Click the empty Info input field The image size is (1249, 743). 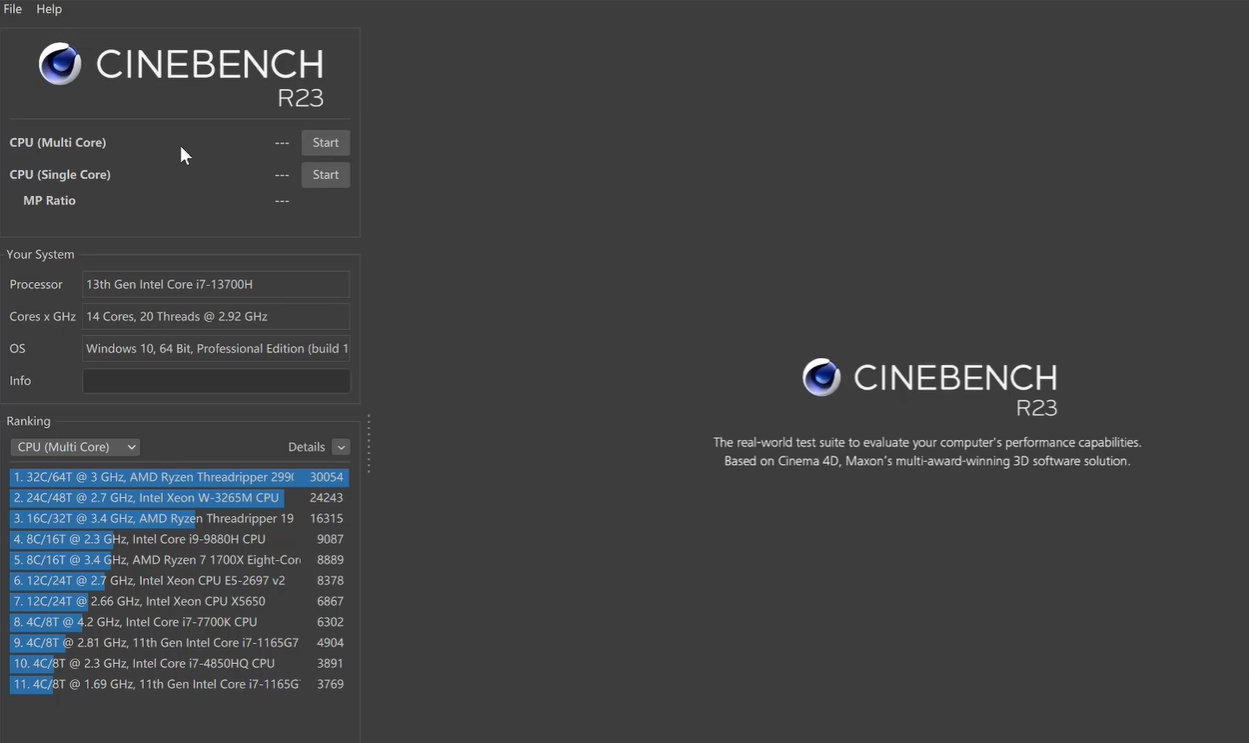[216, 381]
